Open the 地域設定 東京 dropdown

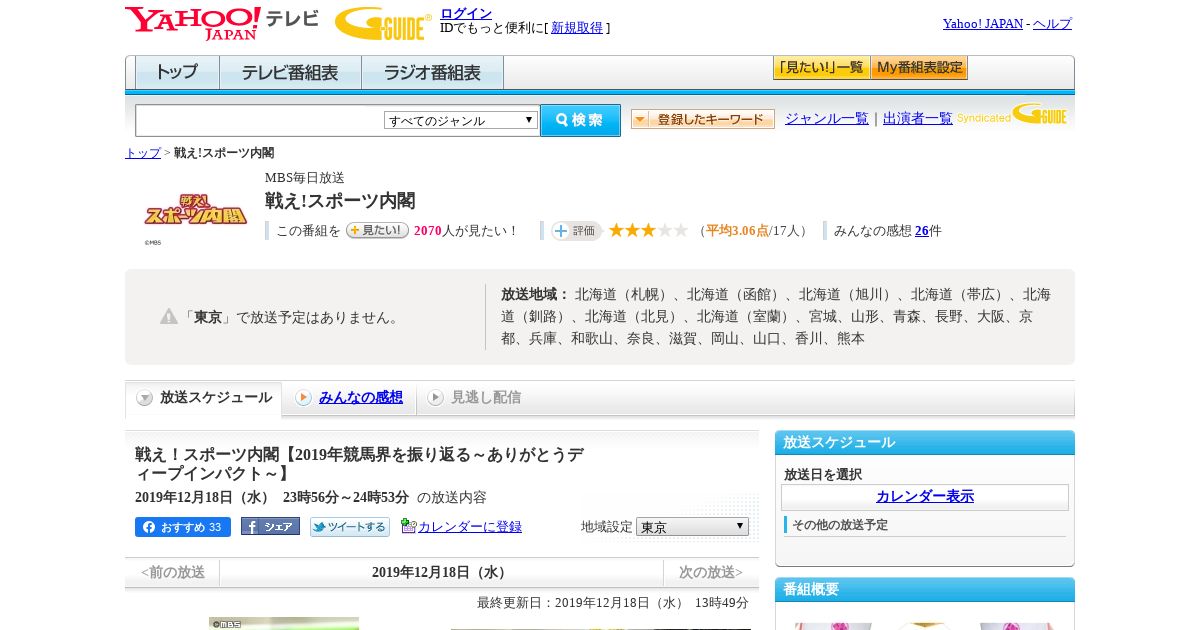click(x=692, y=527)
